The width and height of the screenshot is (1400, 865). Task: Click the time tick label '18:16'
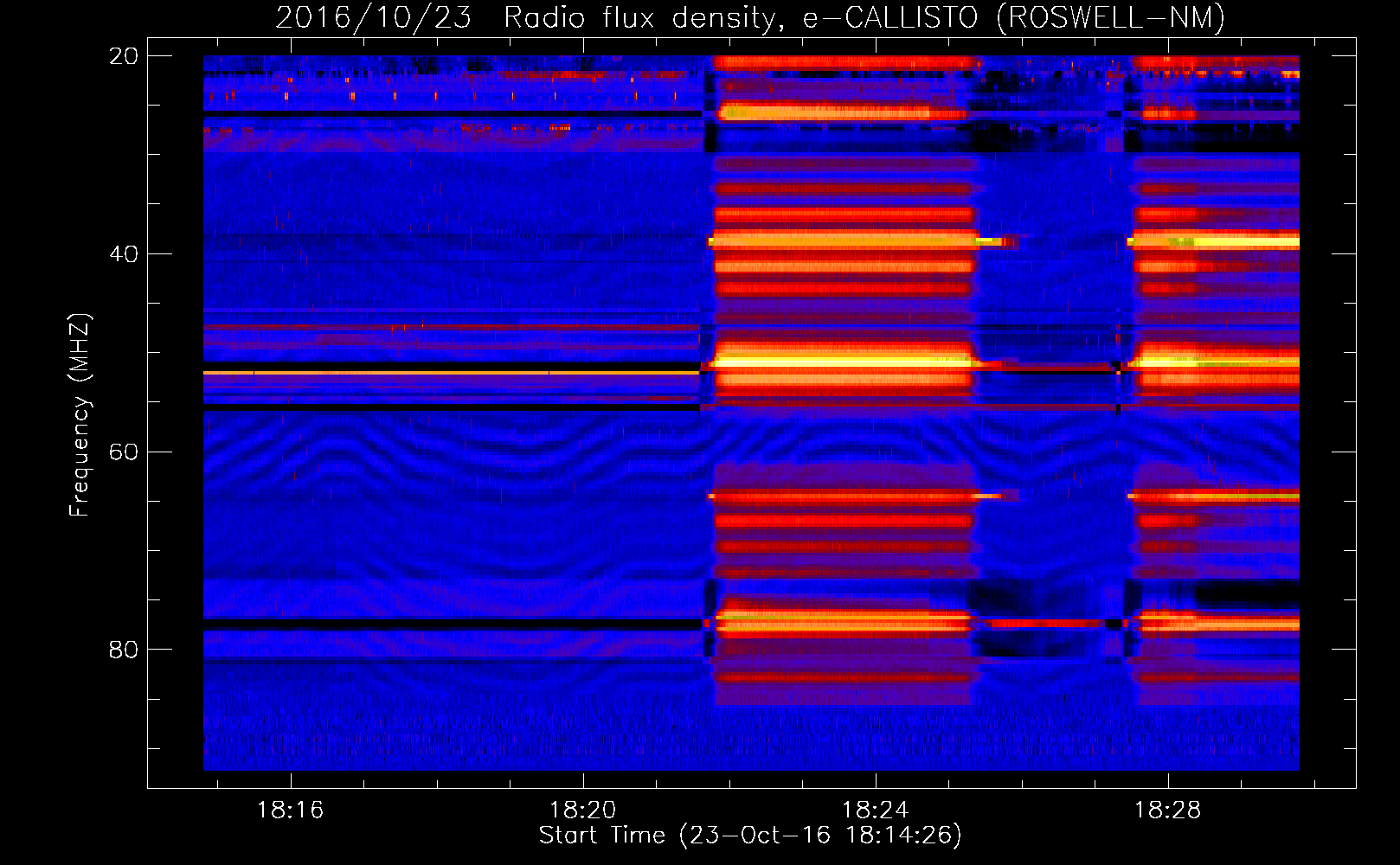pos(291,811)
